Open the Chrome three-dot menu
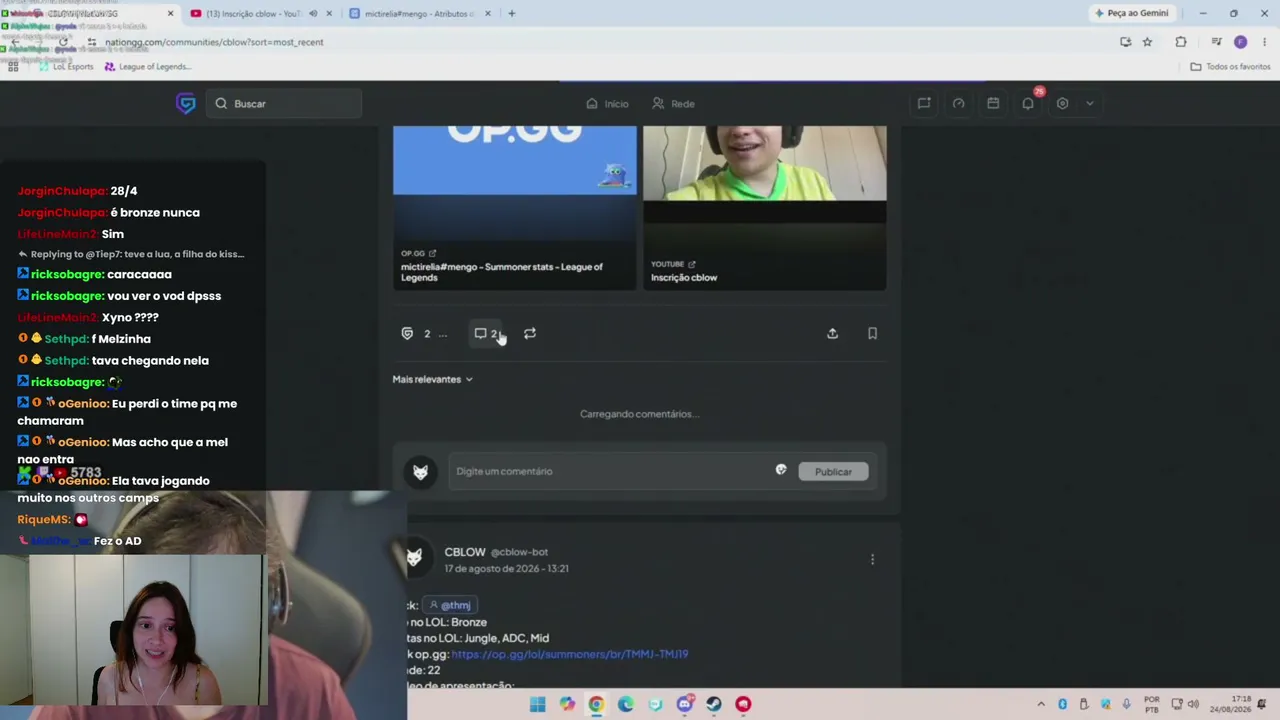 click(x=1264, y=42)
